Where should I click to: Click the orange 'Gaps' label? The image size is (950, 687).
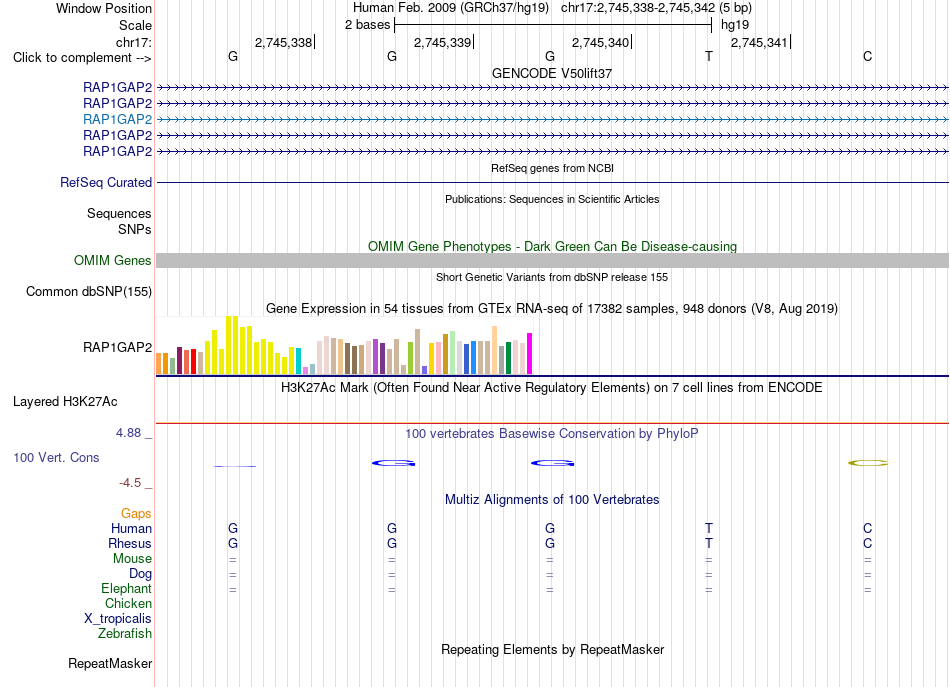click(136, 514)
